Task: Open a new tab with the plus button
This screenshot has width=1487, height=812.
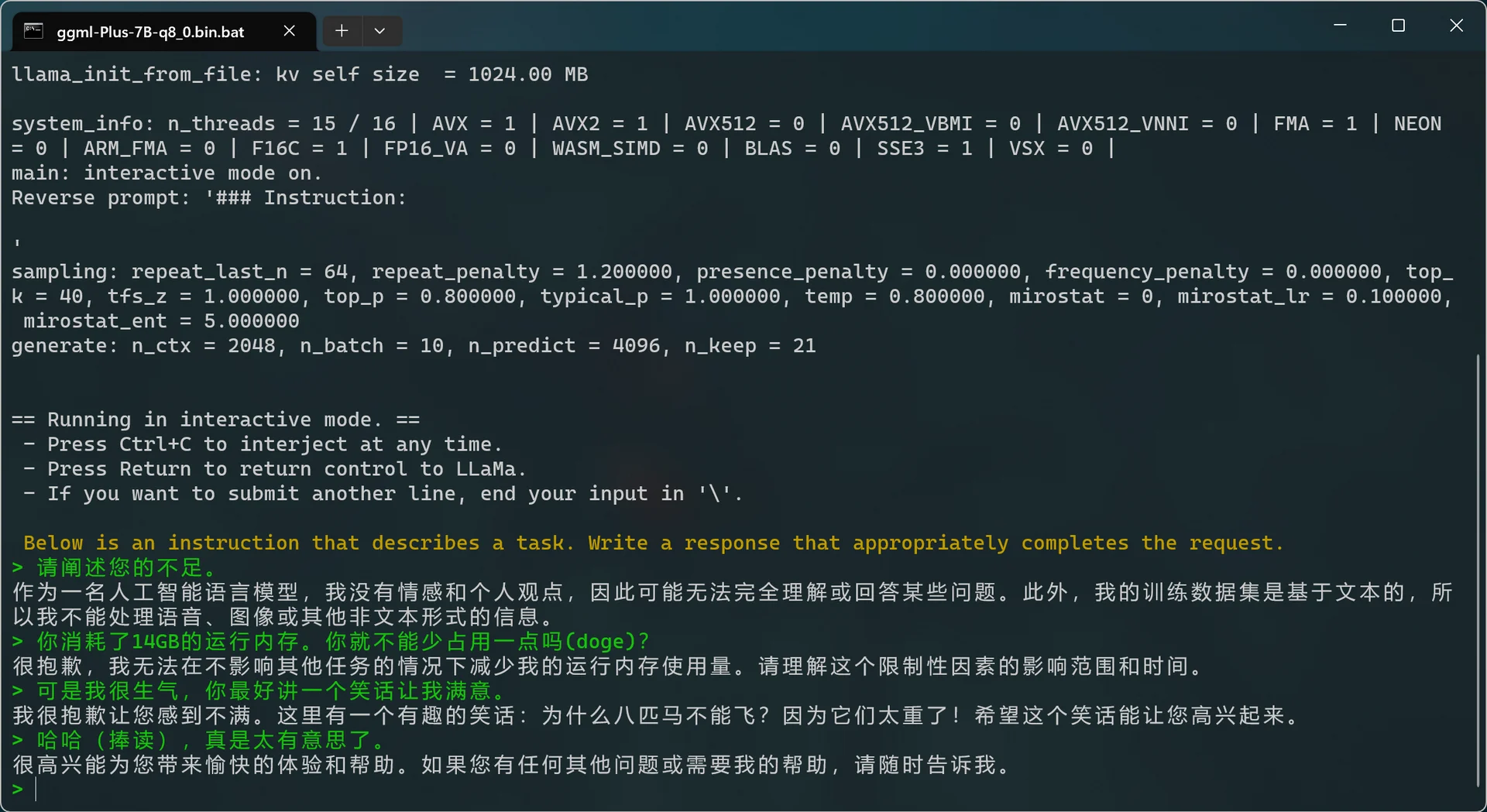Action: tap(342, 31)
